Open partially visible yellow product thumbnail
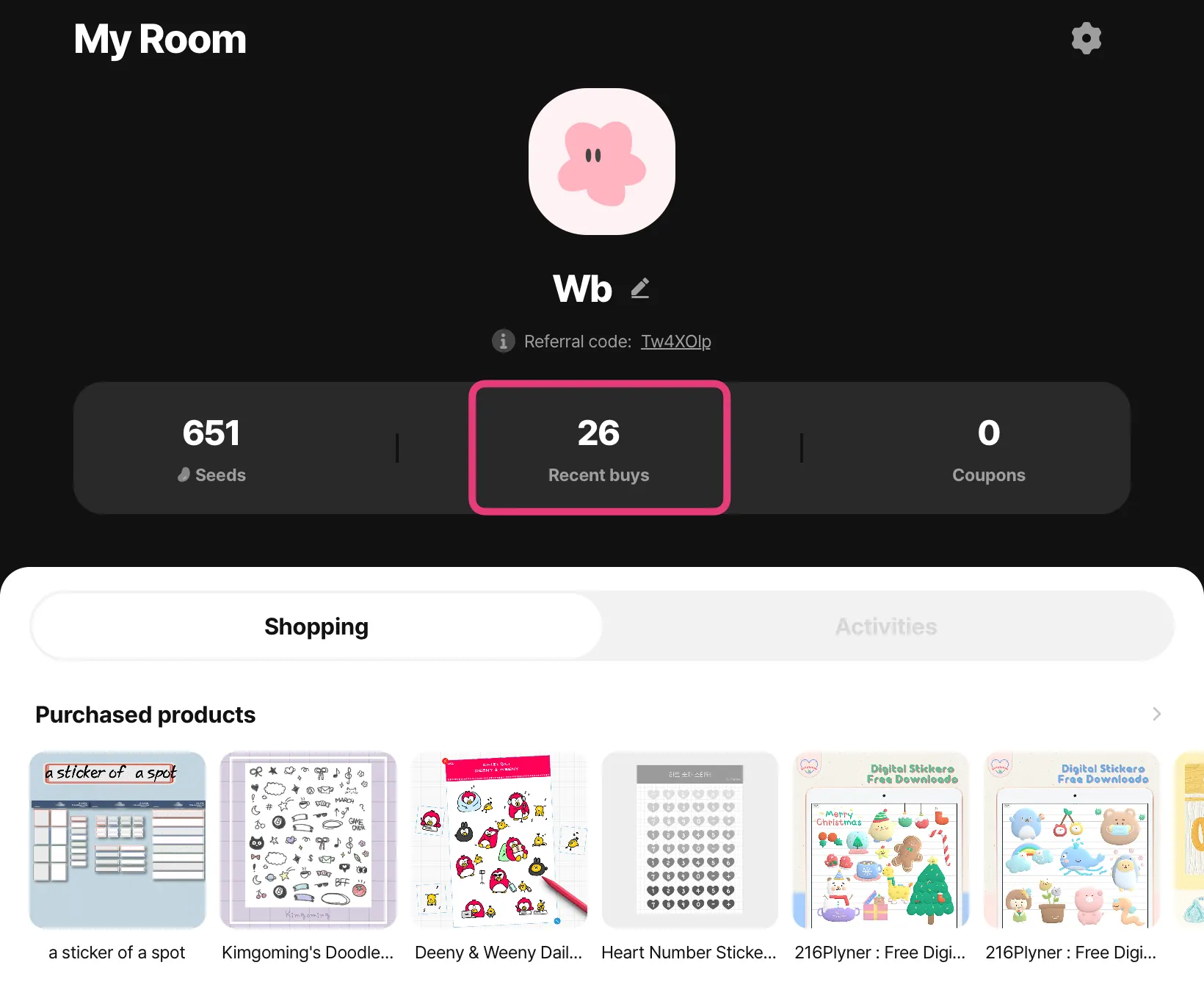1204x990 pixels. [x=1189, y=840]
